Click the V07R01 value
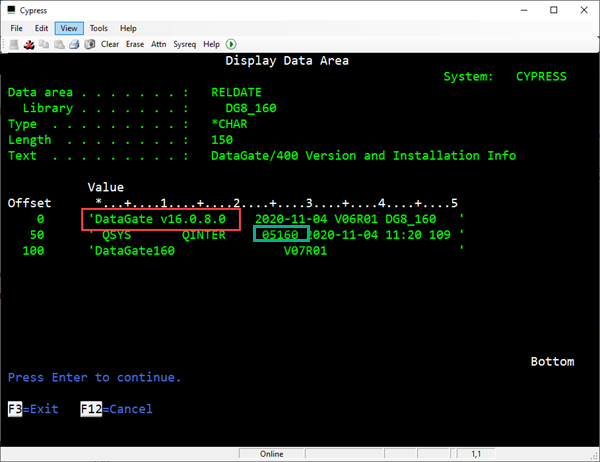Screen dimensions: 600x462 click(305, 251)
